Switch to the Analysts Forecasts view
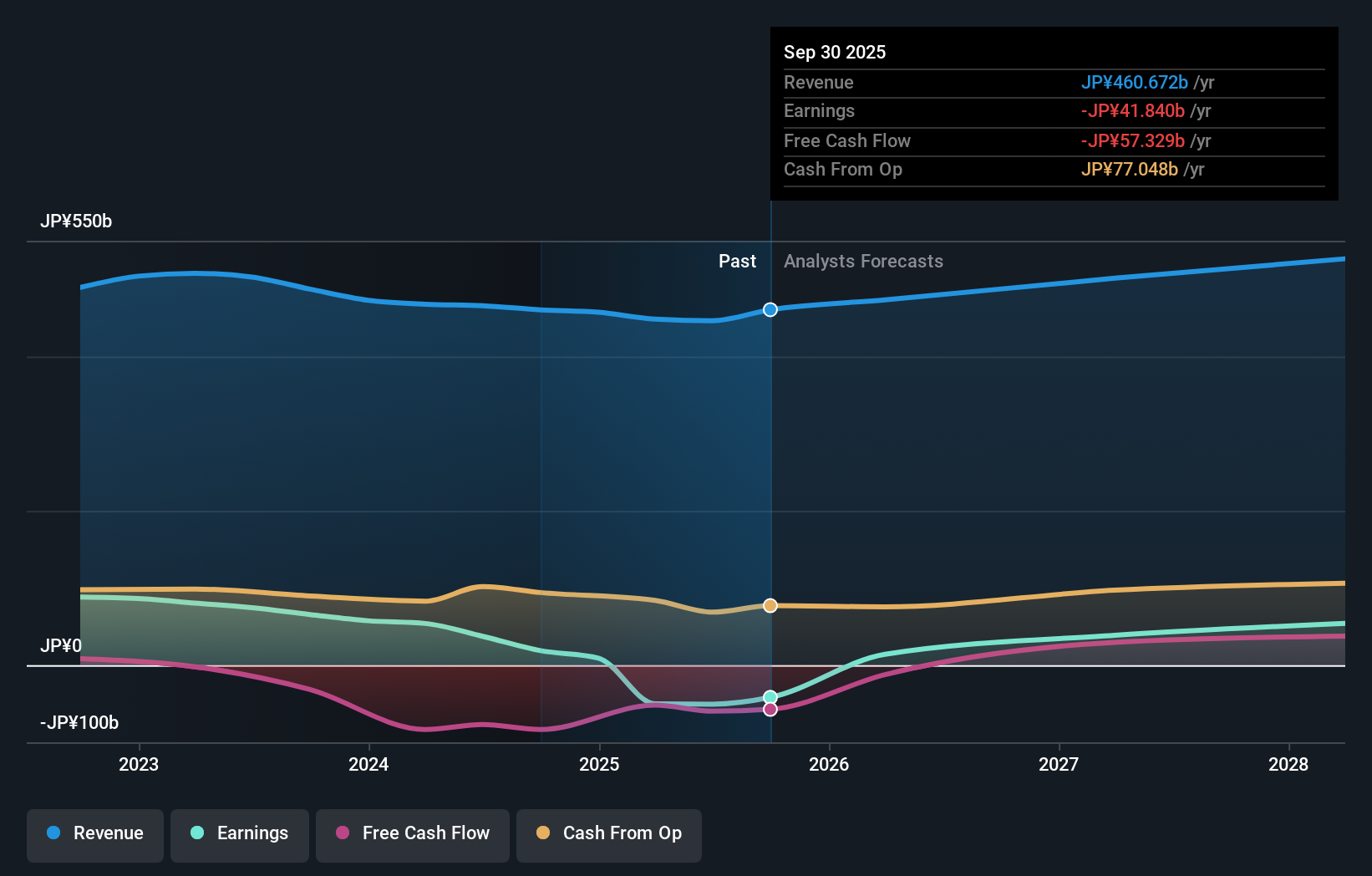This screenshot has width=1372, height=876. click(x=864, y=261)
